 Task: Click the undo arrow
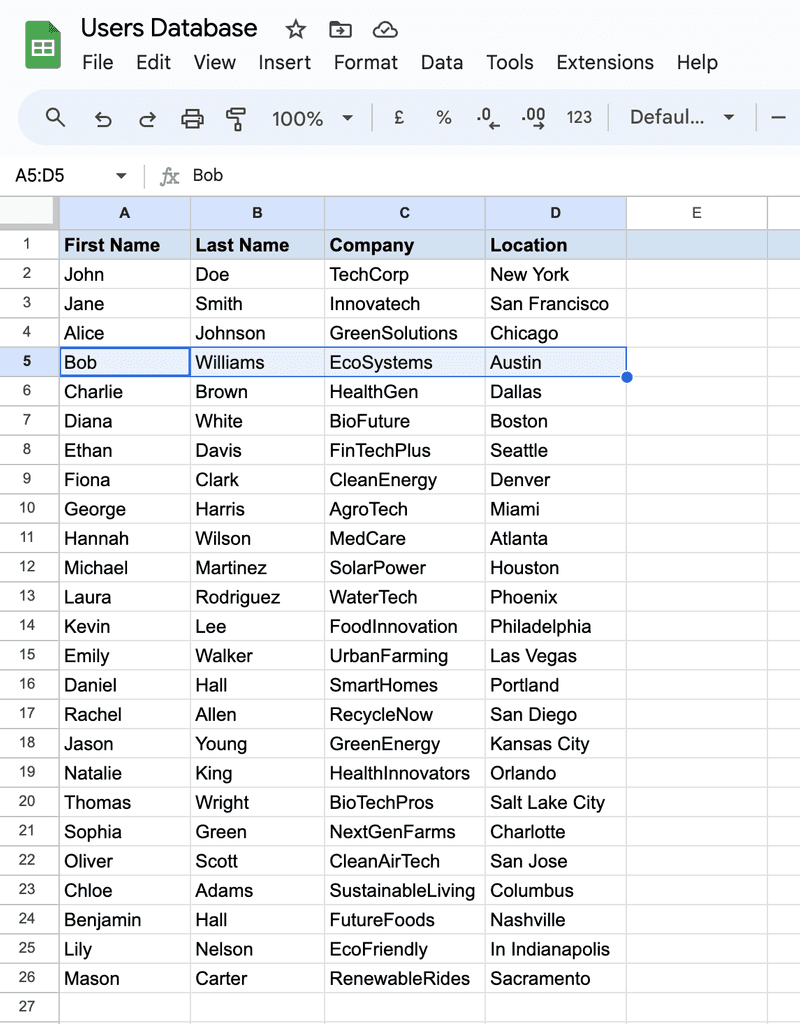pyautogui.click(x=103, y=119)
